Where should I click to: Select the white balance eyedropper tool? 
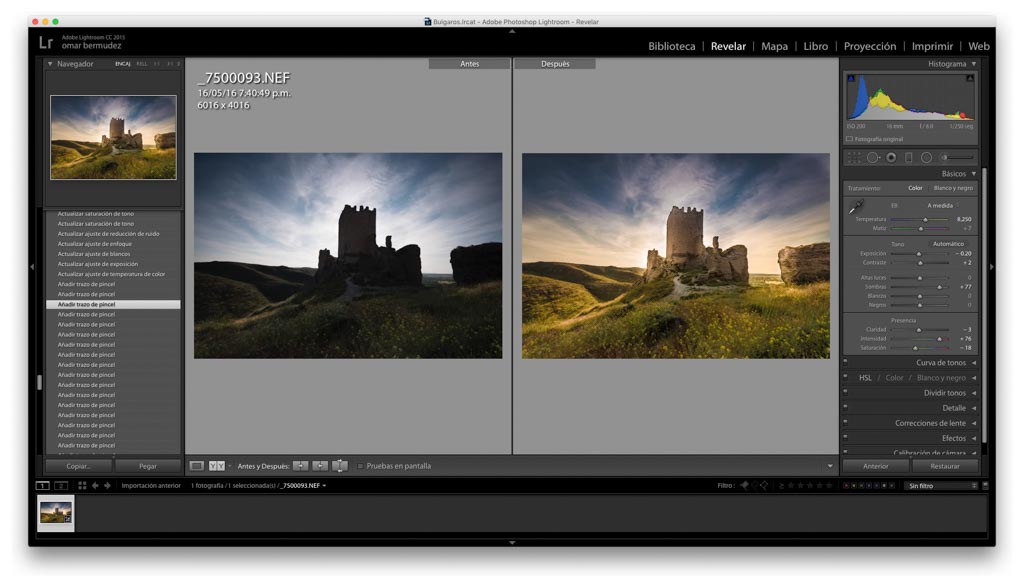click(856, 207)
